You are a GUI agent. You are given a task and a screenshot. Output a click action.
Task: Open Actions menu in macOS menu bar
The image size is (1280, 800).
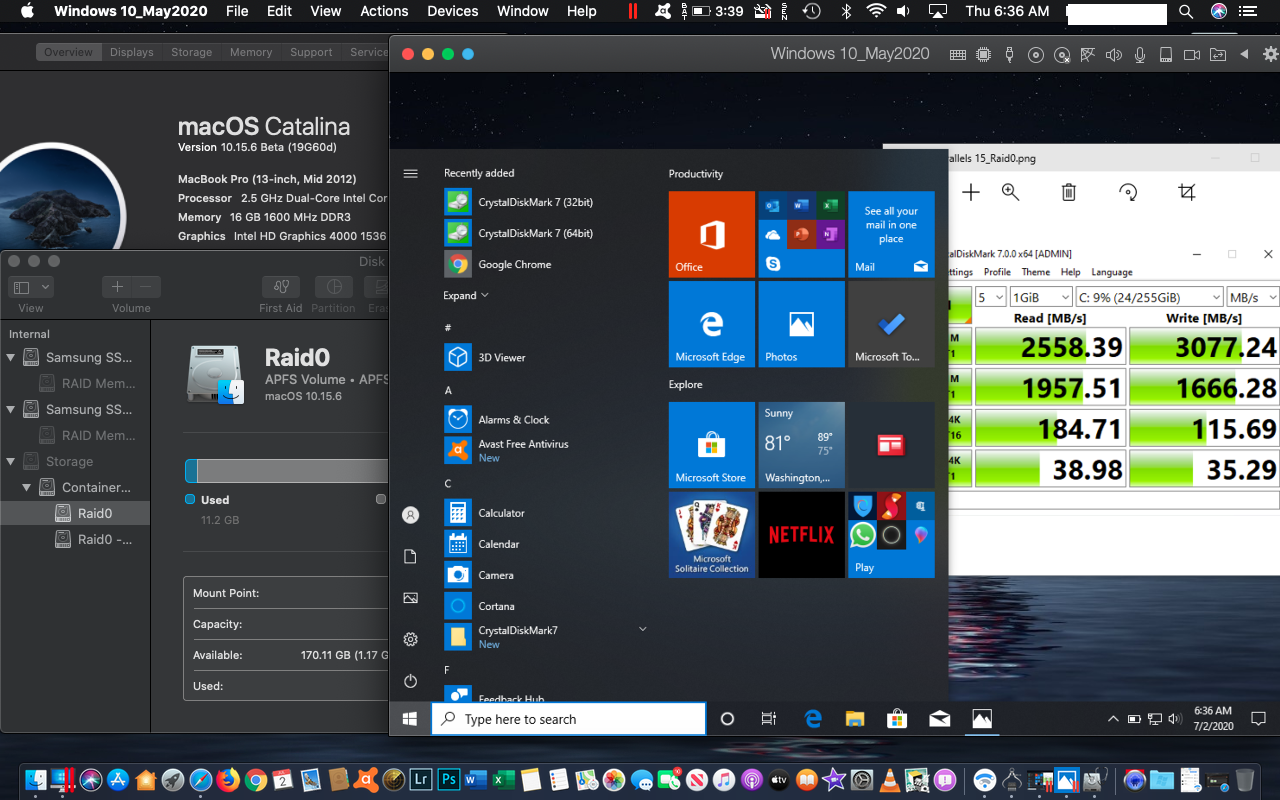384,11
